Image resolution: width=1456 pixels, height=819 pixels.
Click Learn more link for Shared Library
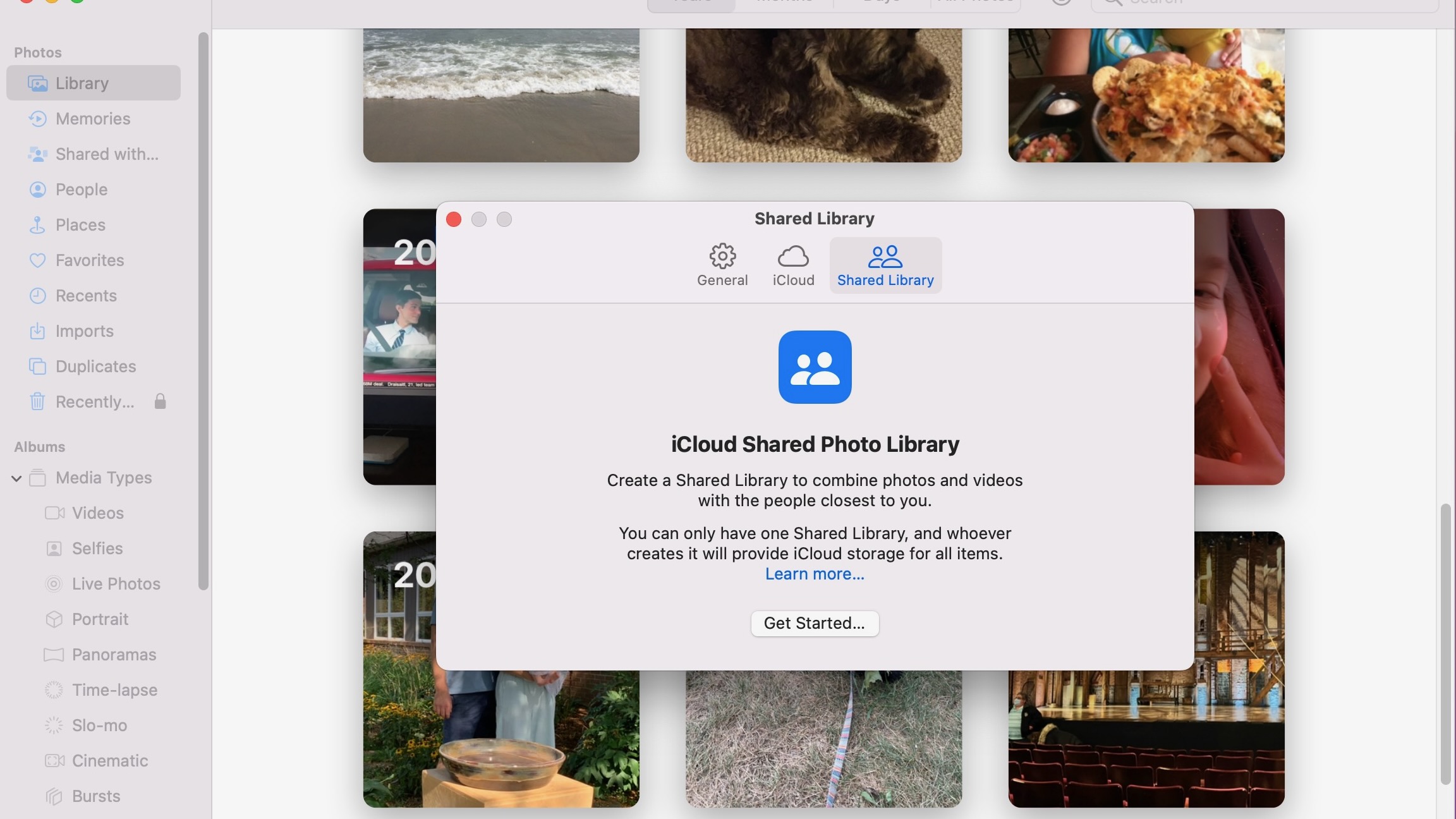(814, 574)
